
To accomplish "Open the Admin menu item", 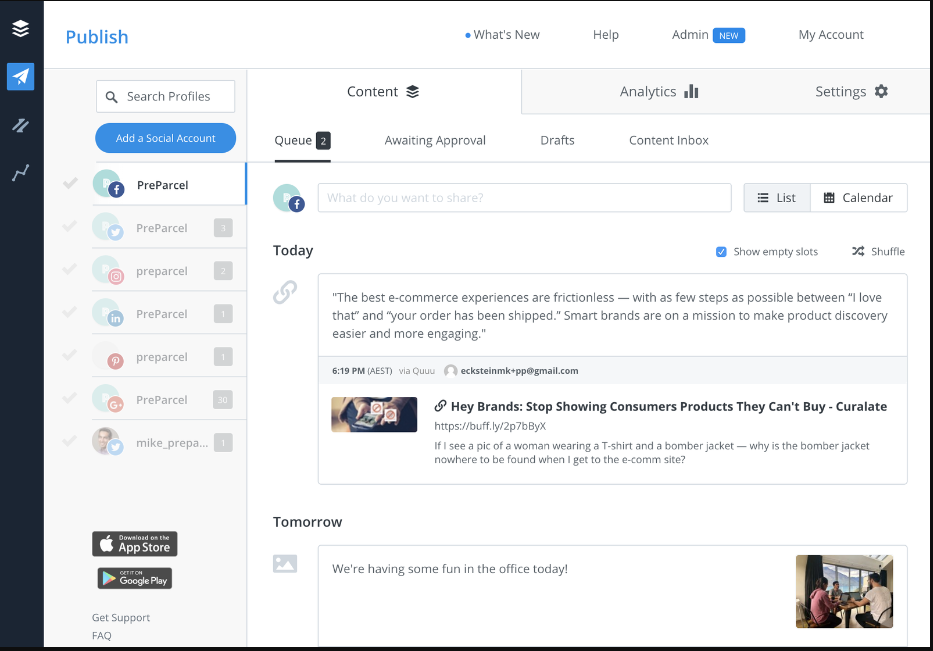I will 690,35.
